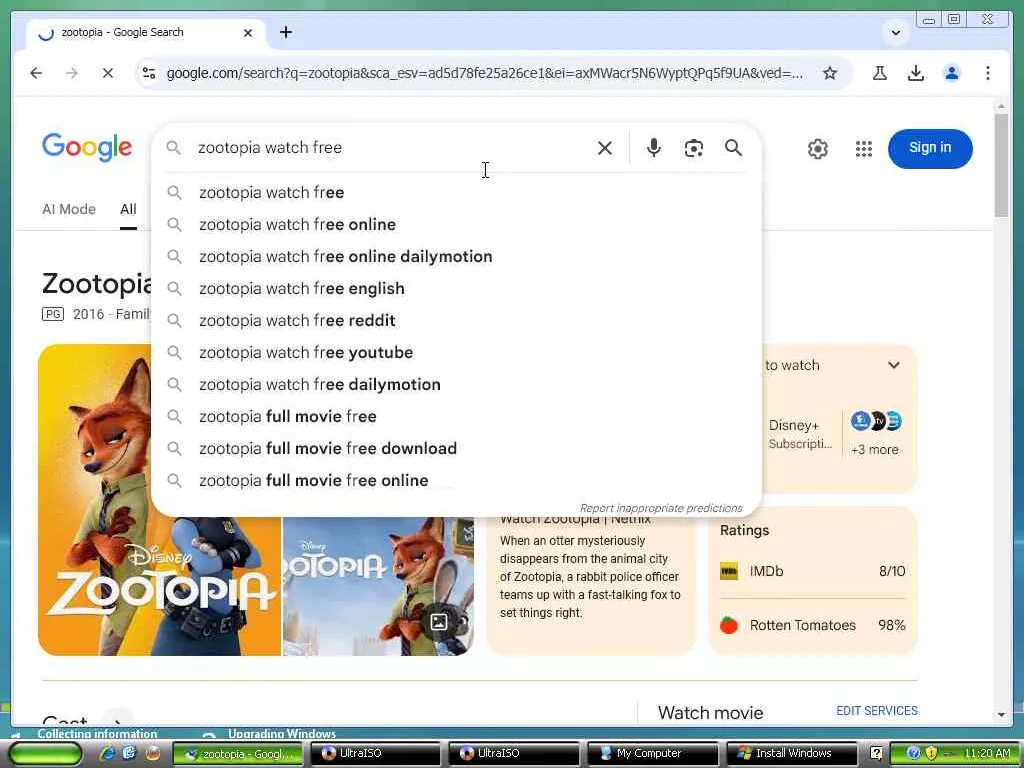Click the Windows Start button

[x=45, y=754]
